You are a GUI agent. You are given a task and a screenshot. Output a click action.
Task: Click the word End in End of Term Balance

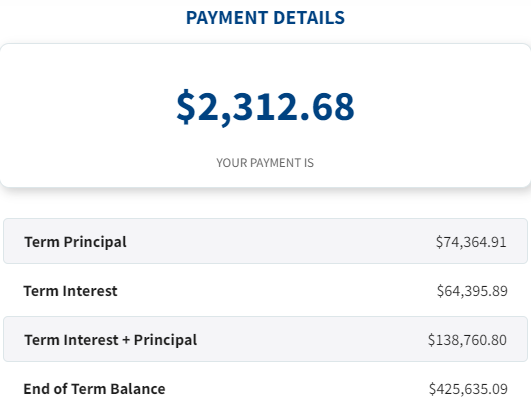click(37, 389)
